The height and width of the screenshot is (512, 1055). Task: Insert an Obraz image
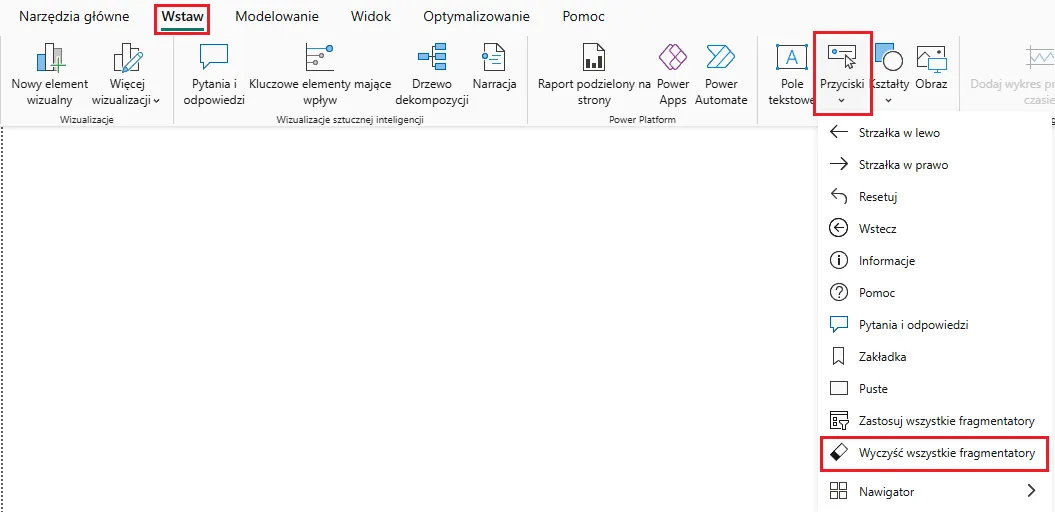(x=931, y=58)
